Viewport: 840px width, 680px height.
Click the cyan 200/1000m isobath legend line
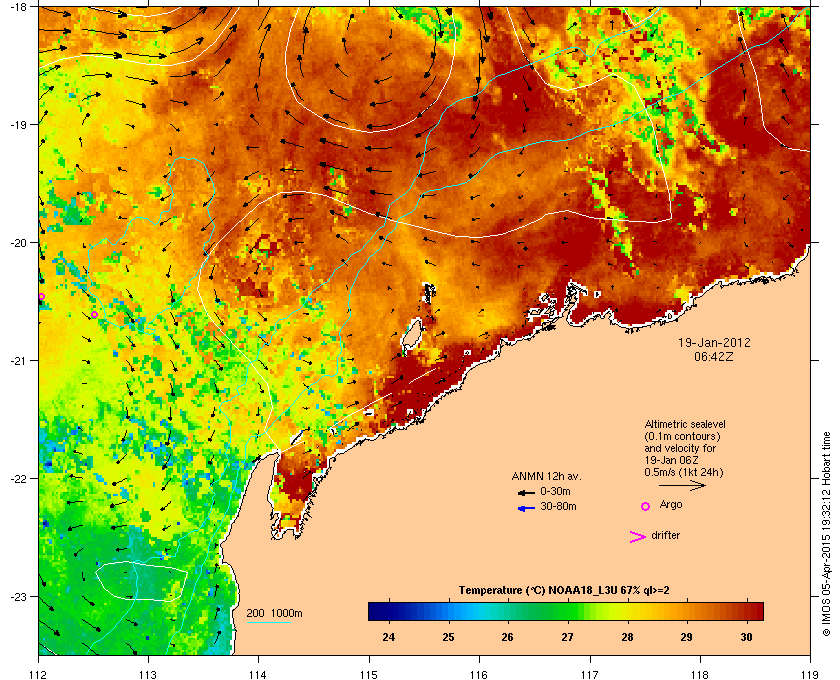pos(268,622)
